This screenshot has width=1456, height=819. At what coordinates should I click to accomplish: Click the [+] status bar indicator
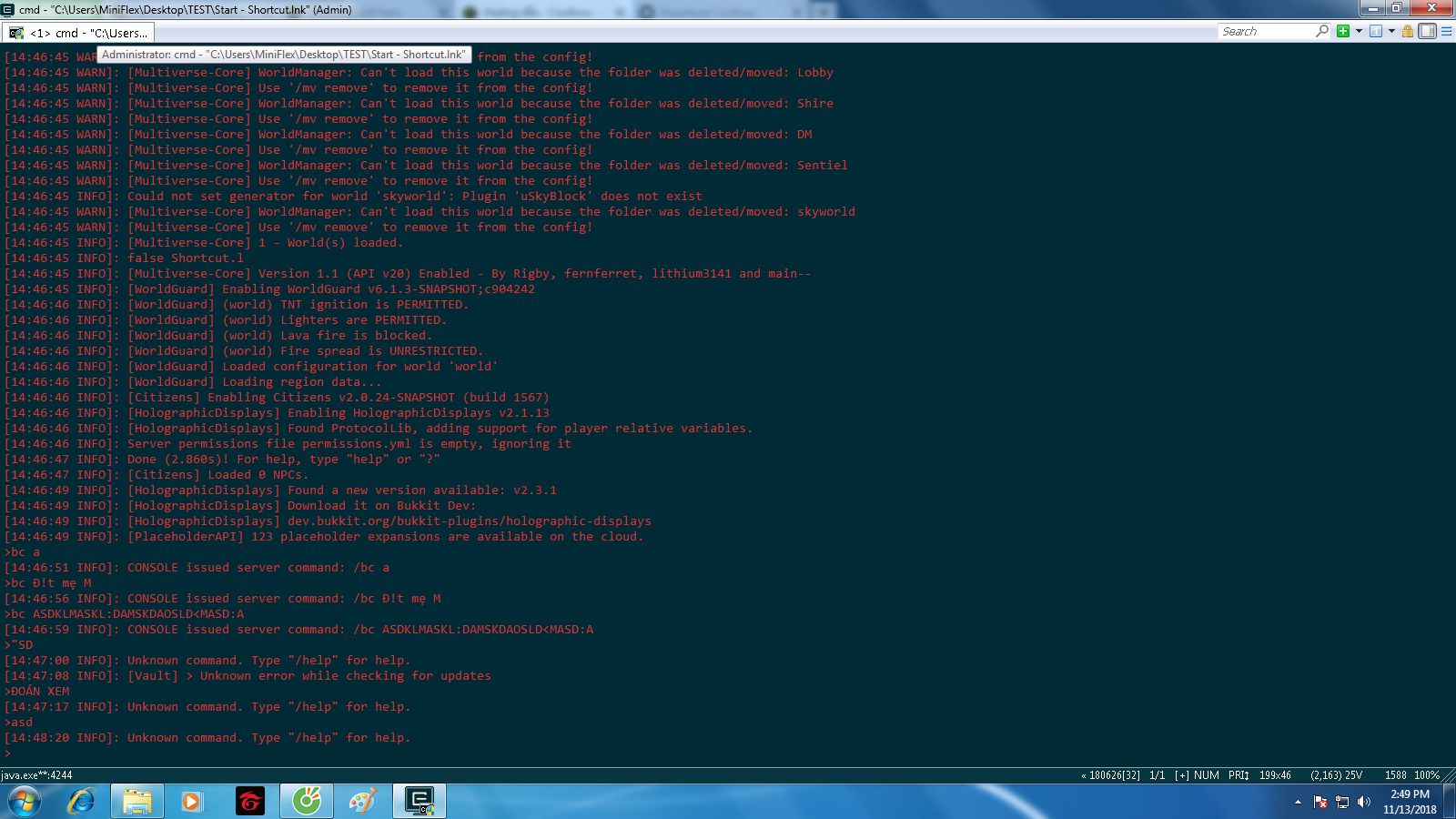pos(1182,775)
